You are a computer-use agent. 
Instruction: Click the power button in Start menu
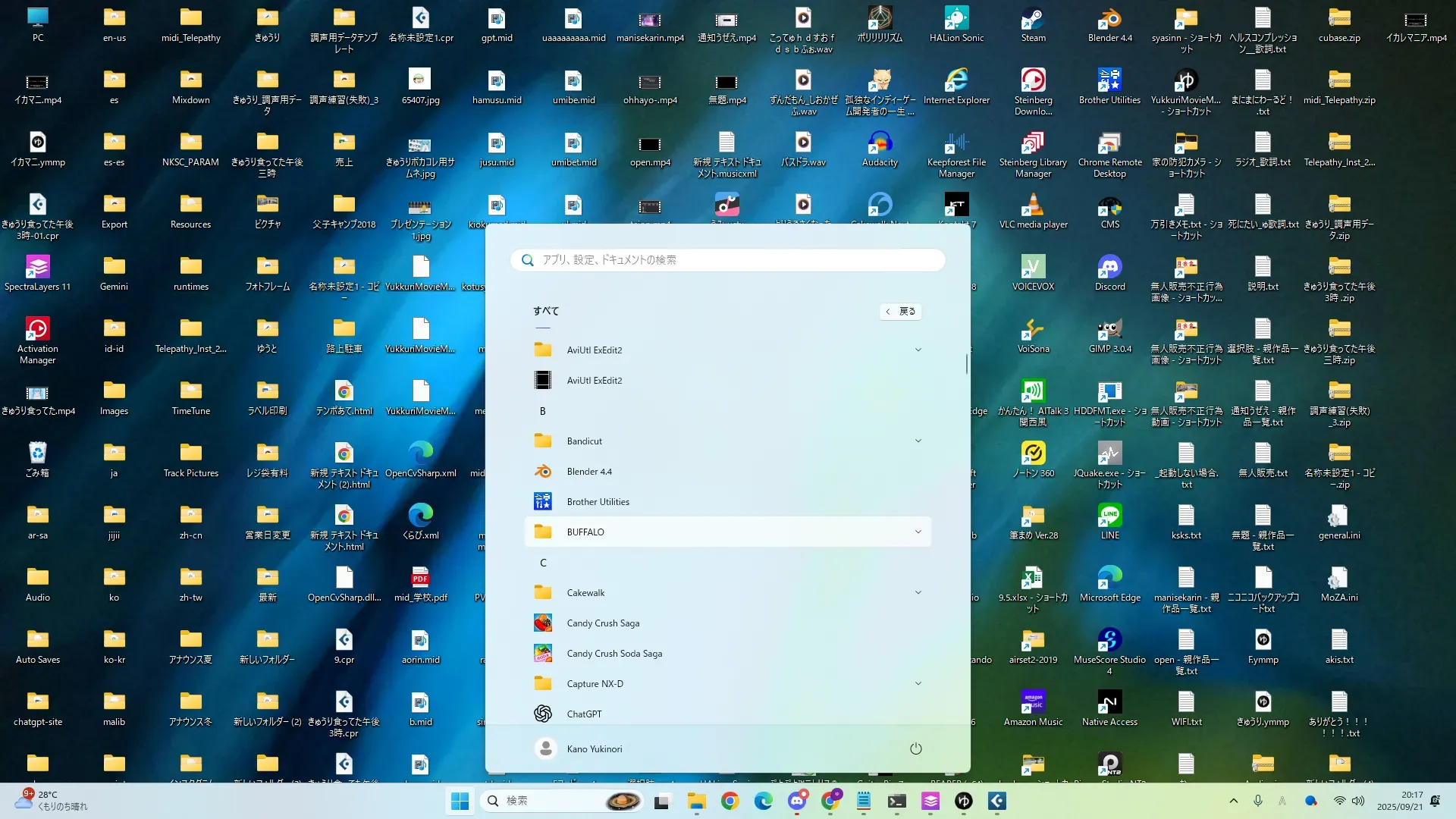pyautogui.click(x=915, y=749)
